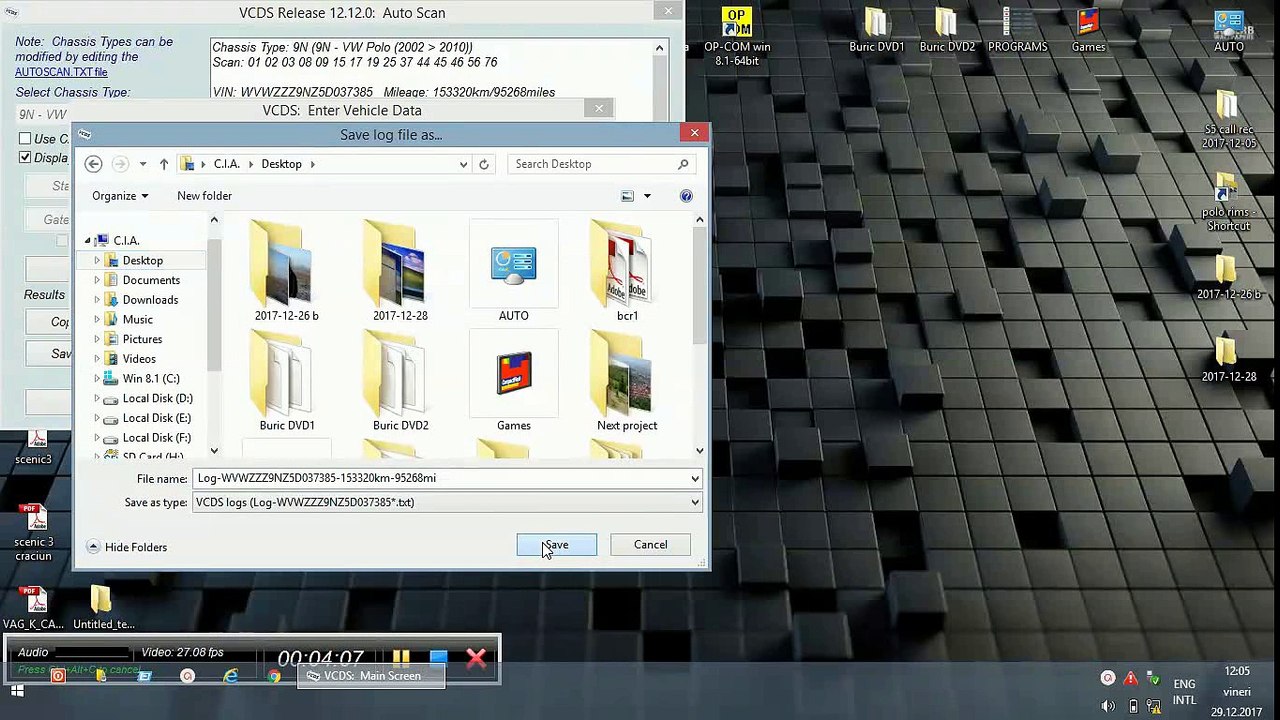Image resolution: width=1280 pixels, height=720 pixels.
Task: Open the Next project folder in the dialog
Action: coord(627,381)
